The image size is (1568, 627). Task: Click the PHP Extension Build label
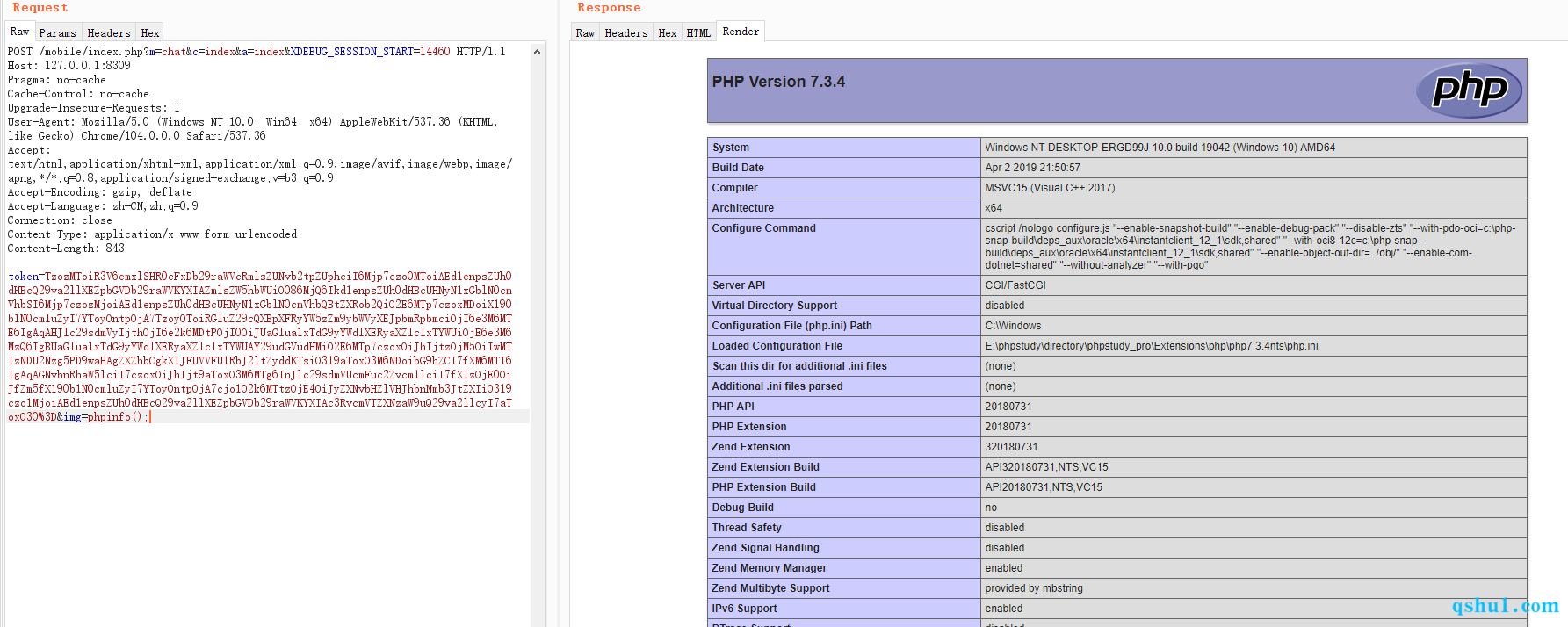click(x=764, y=487)
